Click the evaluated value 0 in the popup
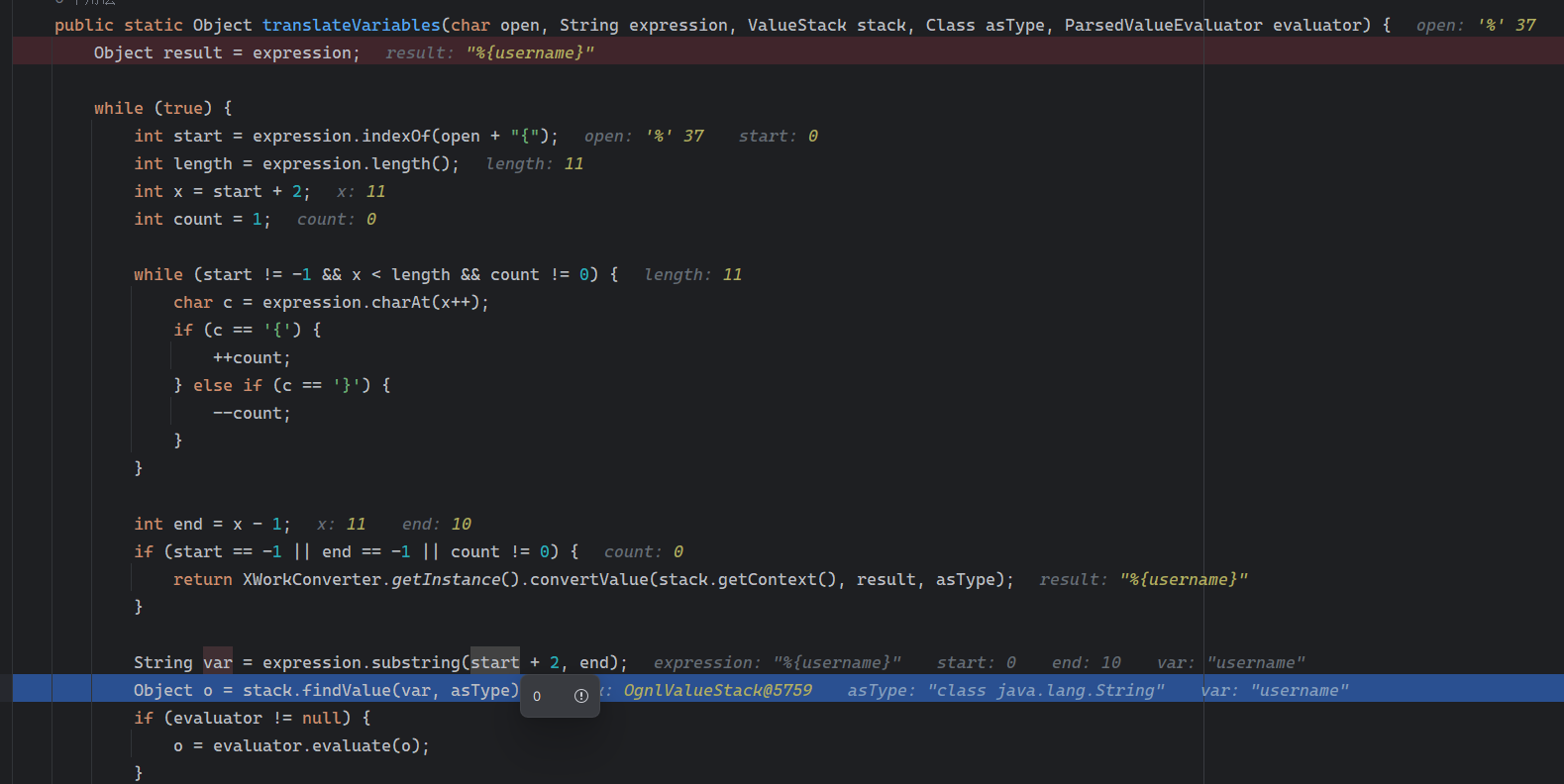Image resolution: width=1564 pixels, height=784 pixels. 537,696
